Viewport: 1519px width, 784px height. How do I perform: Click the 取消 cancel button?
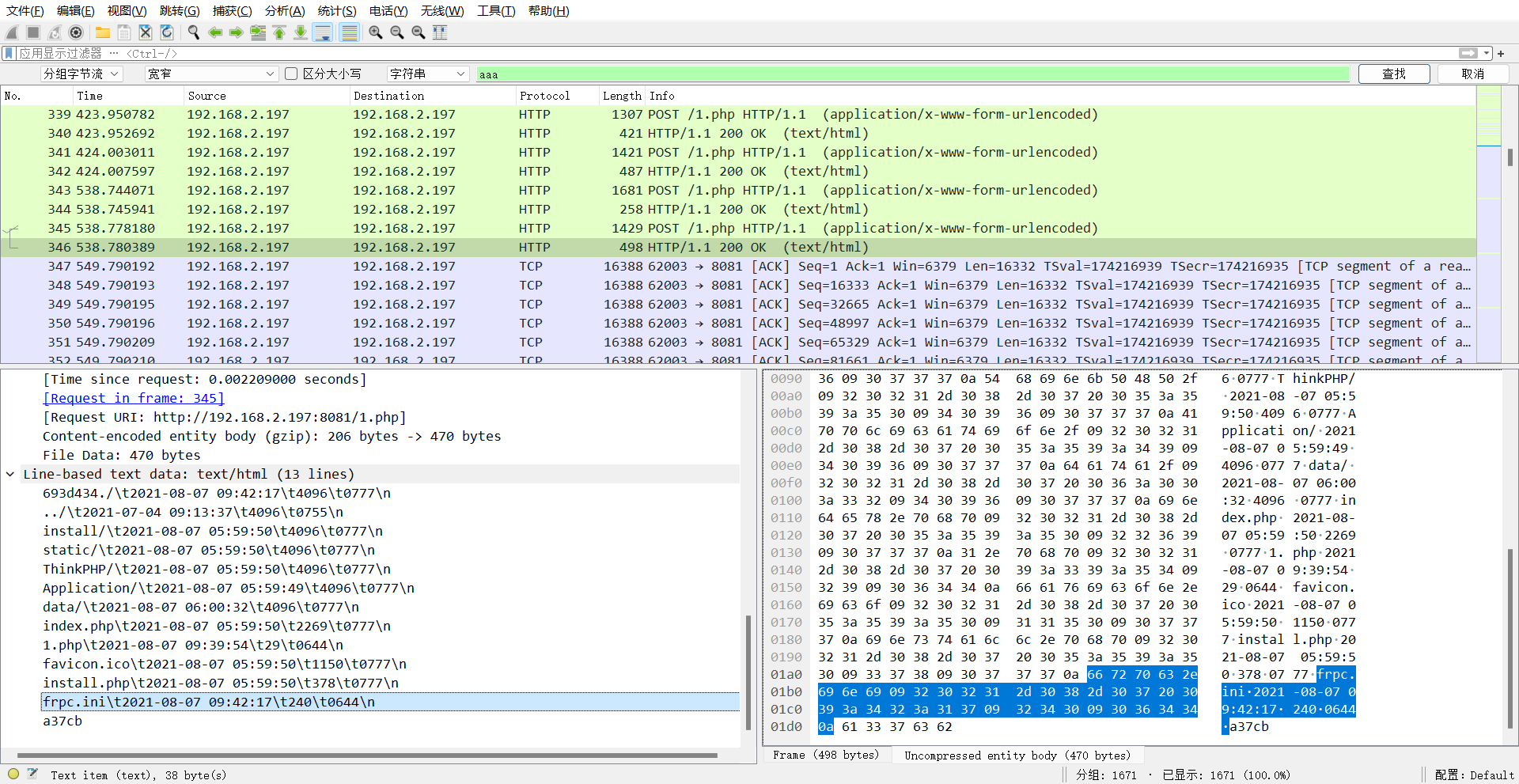[x=1473, y=74]
